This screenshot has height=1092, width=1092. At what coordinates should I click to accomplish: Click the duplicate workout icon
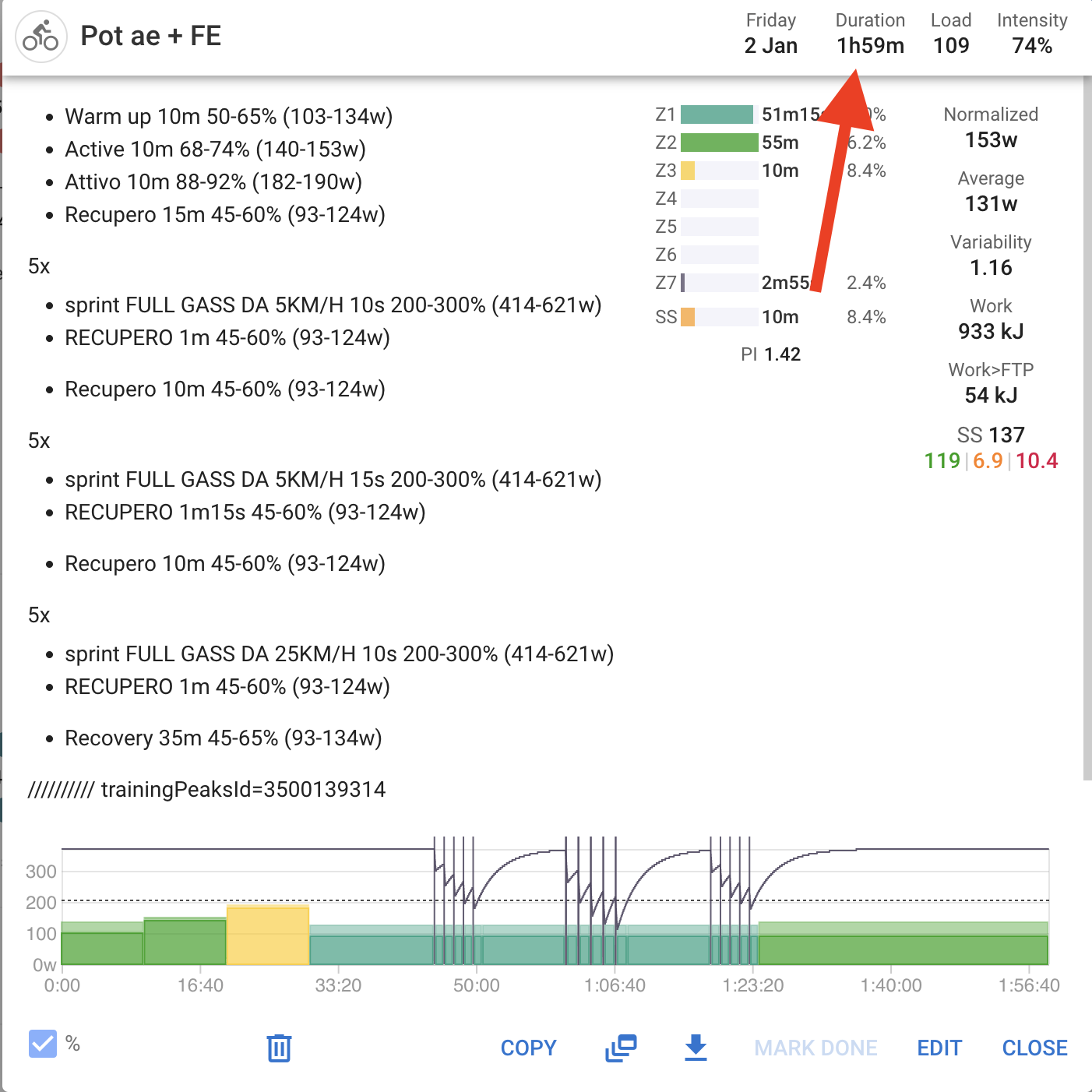621,1048
